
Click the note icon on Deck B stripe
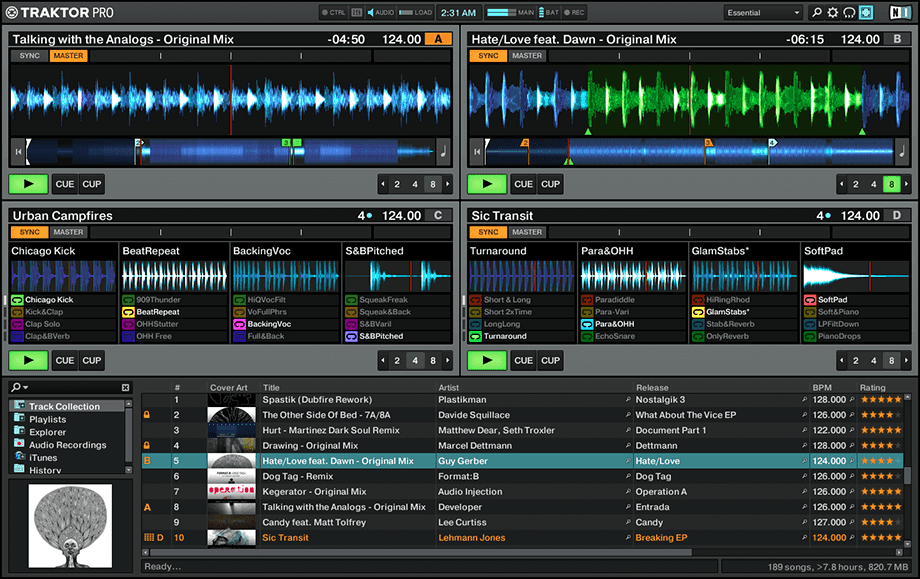click(901, 152)
